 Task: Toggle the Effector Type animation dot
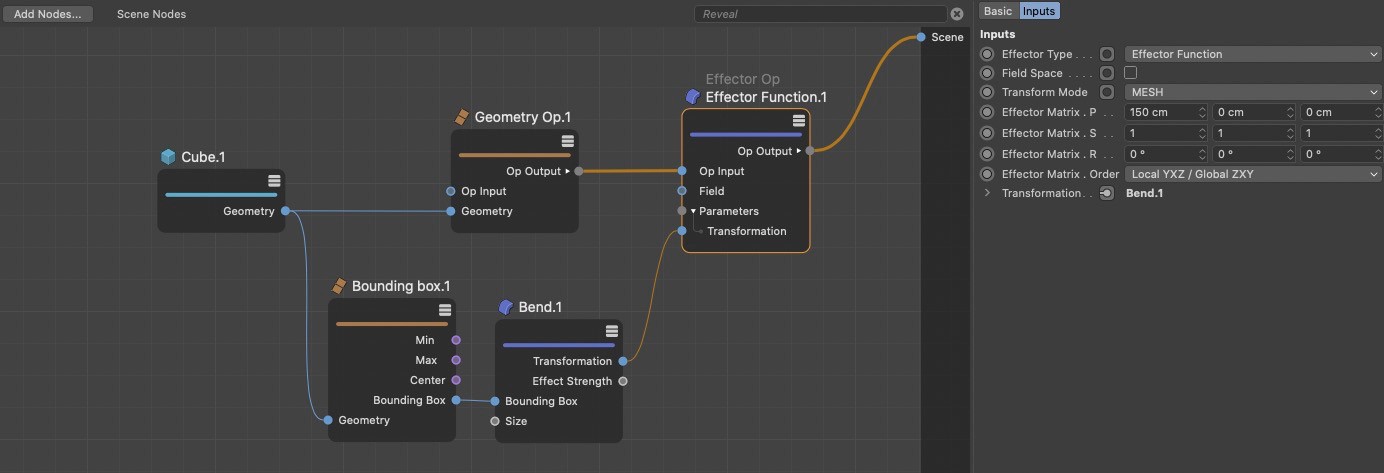pos(988,54)
